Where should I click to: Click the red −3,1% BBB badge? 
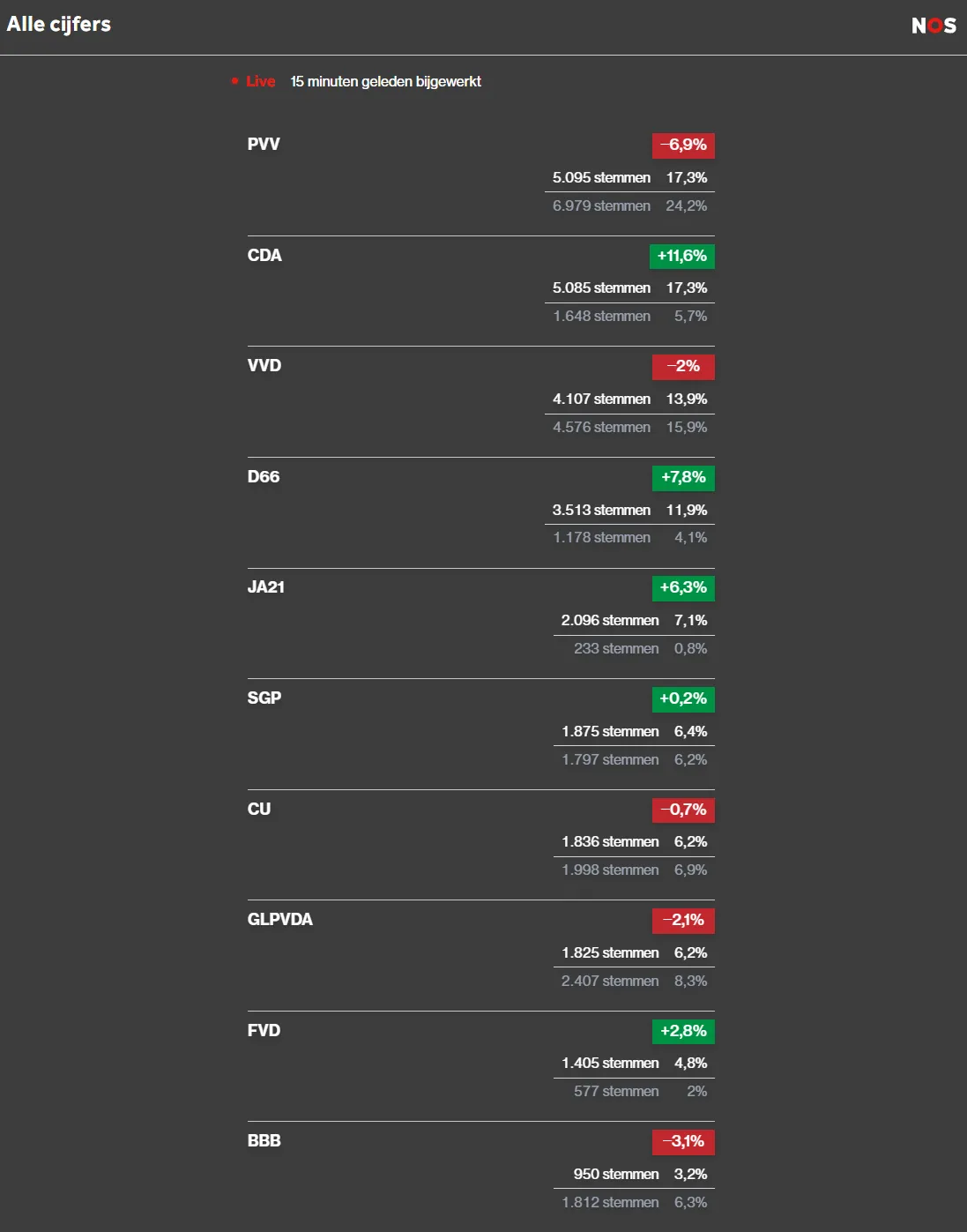(x=683, y=1141)
